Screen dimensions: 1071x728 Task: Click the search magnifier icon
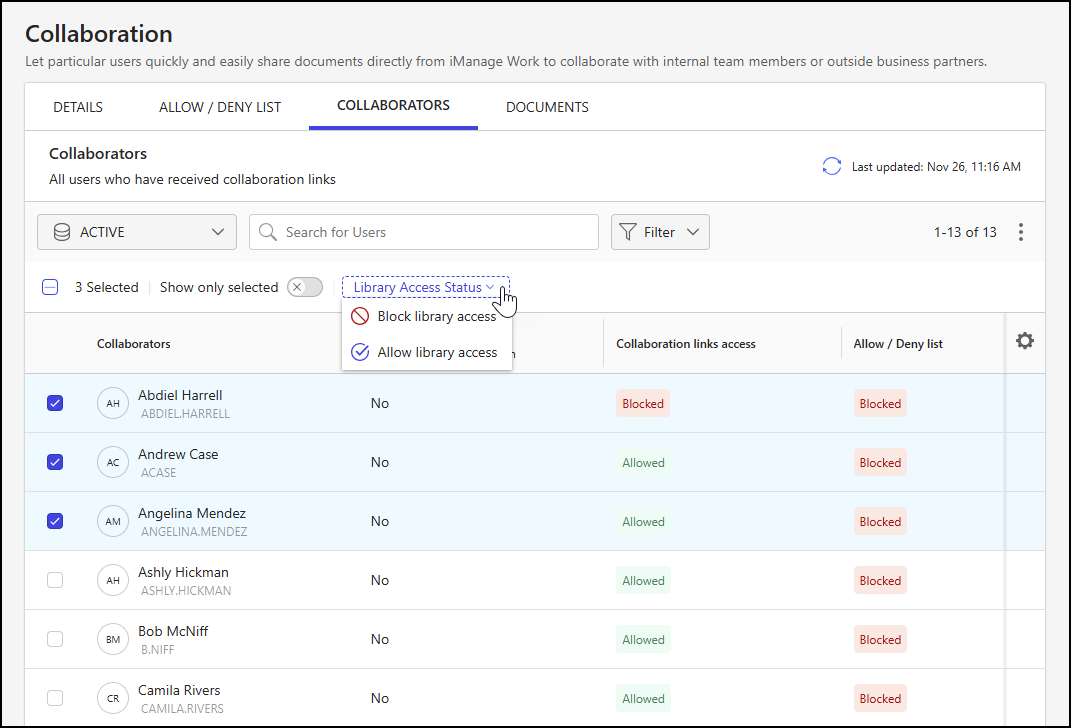pyautogui.click(x=266, y=231)
